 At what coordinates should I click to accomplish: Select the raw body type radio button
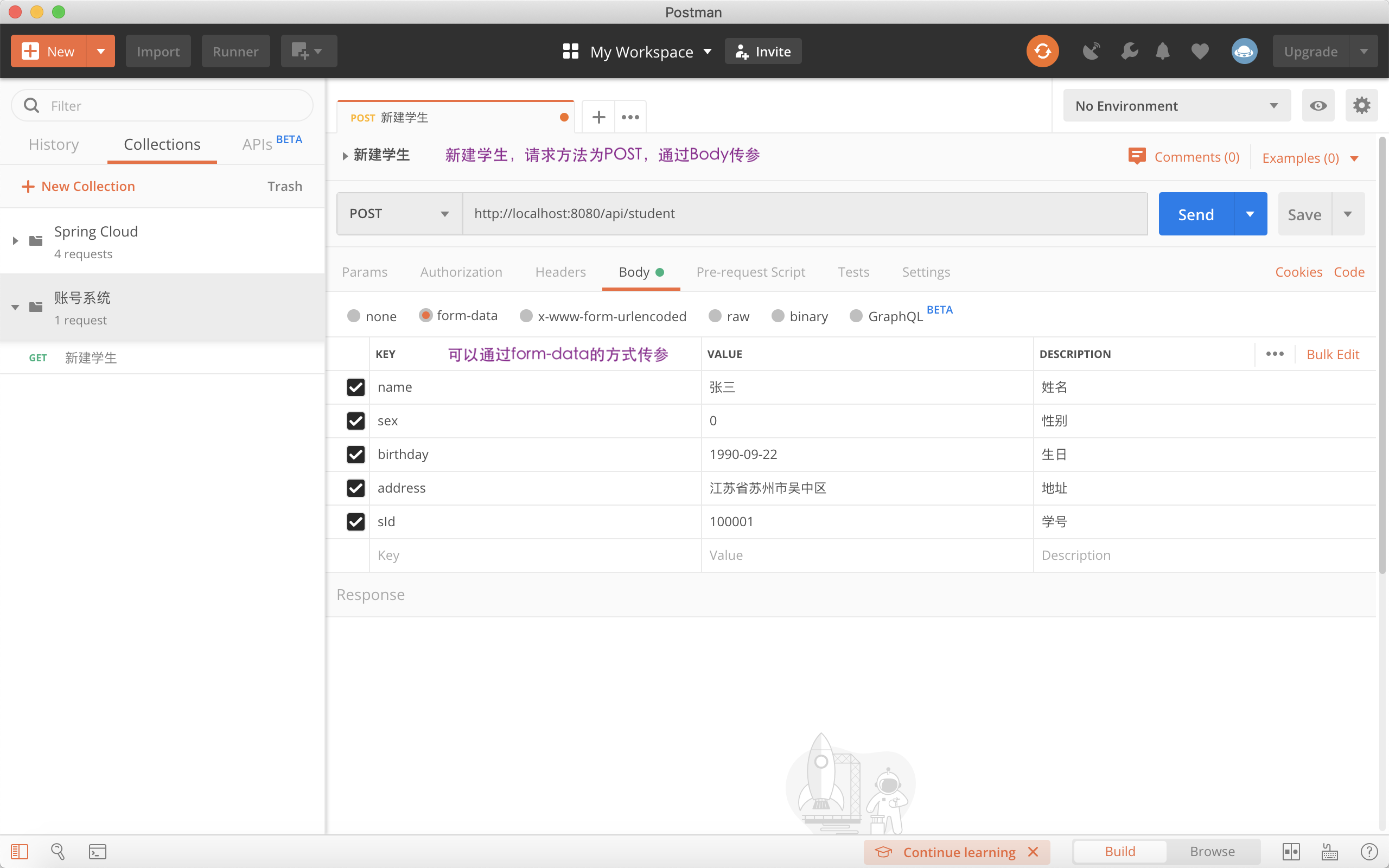coord(715,316)
